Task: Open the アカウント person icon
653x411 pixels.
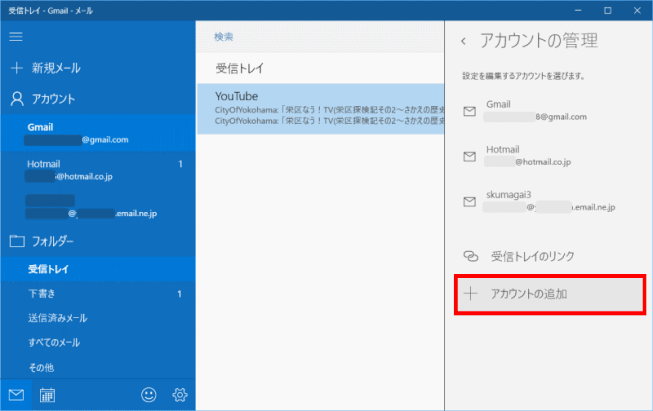Action: [x=17, y=99]
